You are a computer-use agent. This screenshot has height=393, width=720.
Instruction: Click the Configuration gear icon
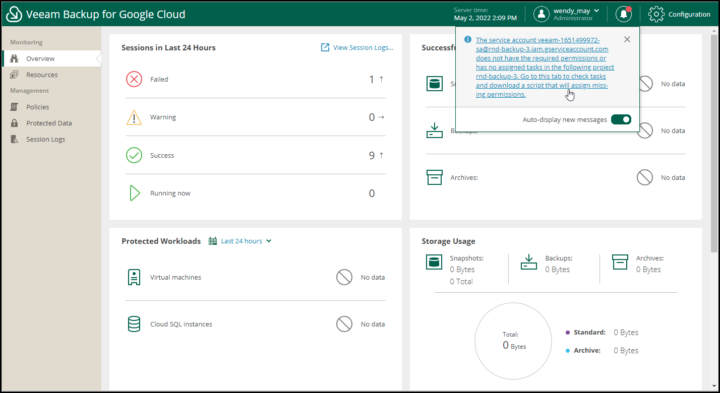point(656,14)
